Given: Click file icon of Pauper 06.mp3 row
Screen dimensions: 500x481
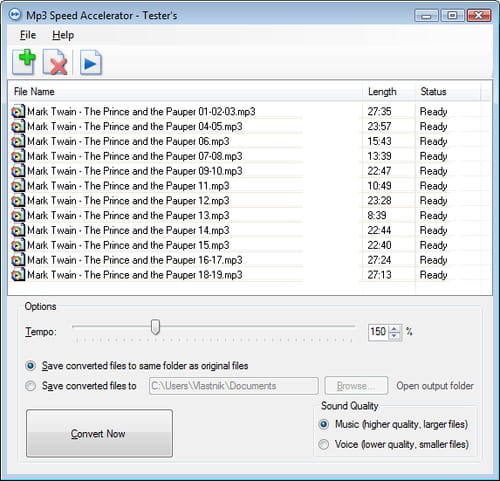Looking at the screenshot, I should (x=18, y=141).
